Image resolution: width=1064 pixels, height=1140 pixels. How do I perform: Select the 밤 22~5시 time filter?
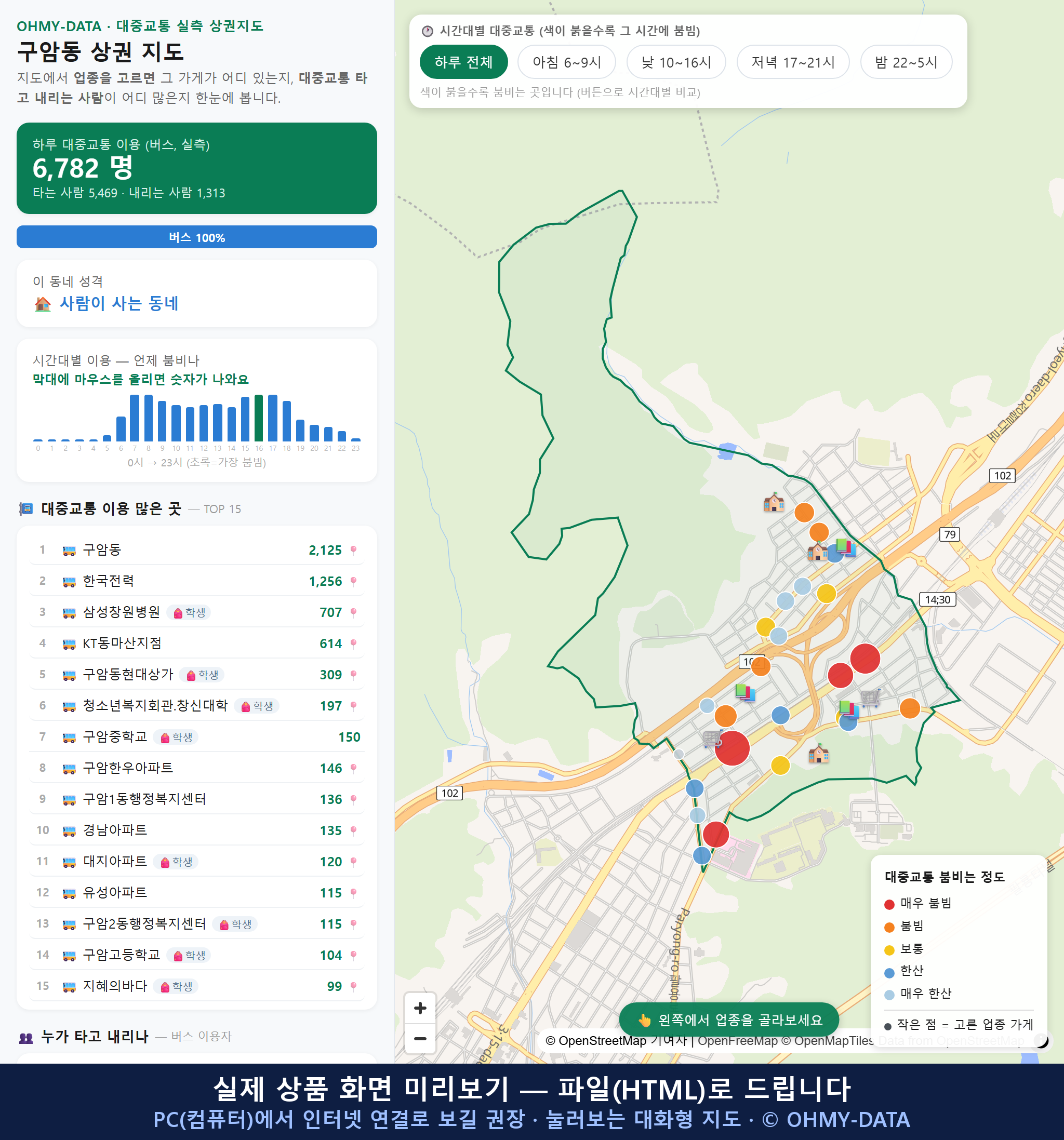coord(906,62)
